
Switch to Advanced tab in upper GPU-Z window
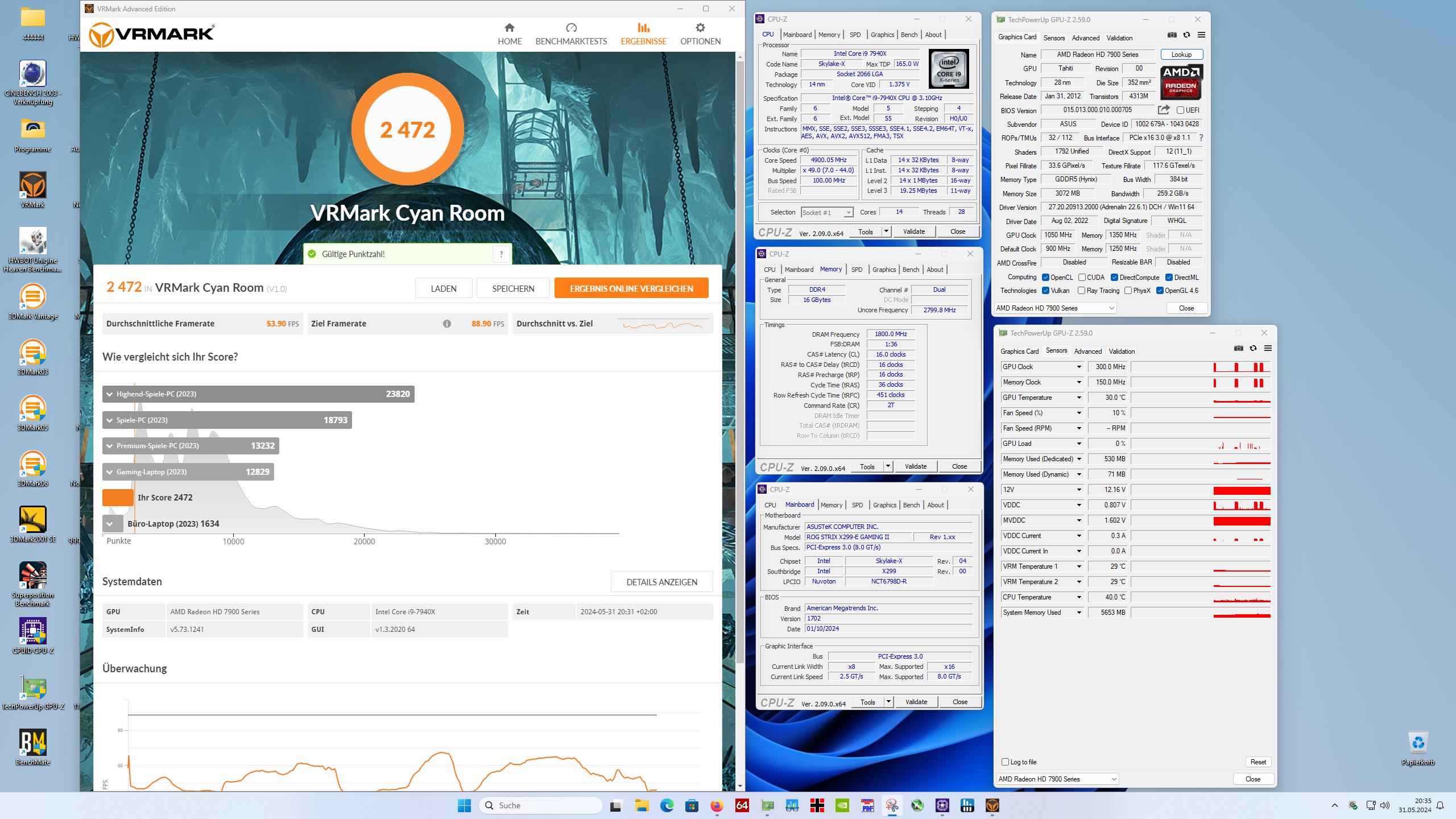[1085, 38]
